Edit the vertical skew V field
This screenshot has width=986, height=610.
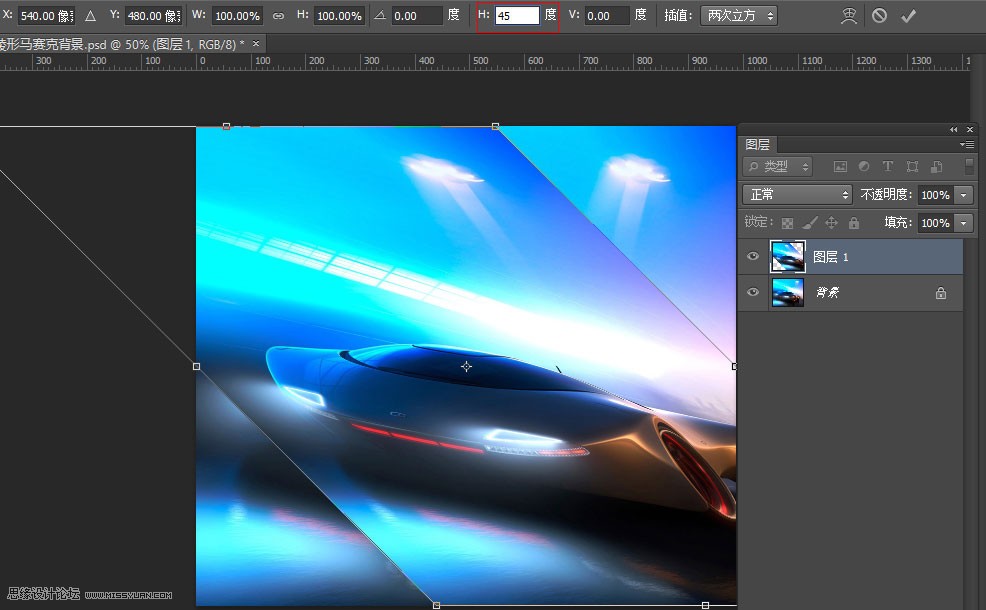point(607,16)
